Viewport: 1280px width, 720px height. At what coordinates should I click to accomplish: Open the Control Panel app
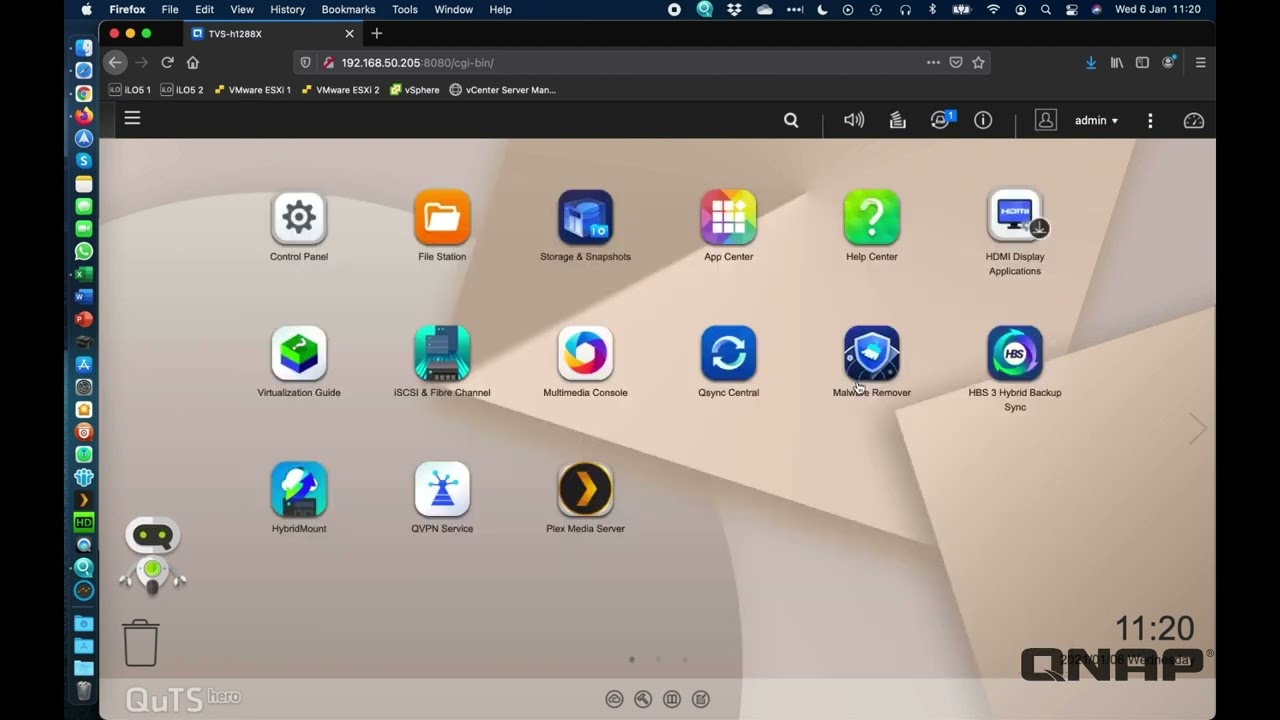299,217
